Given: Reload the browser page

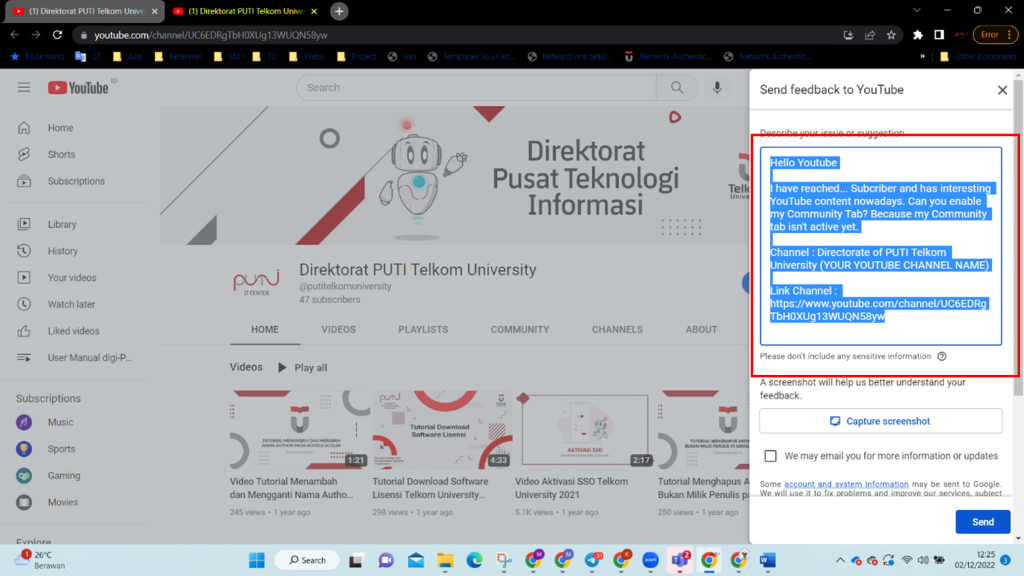Looking at the screenshot, I should [x=57, y=35].
